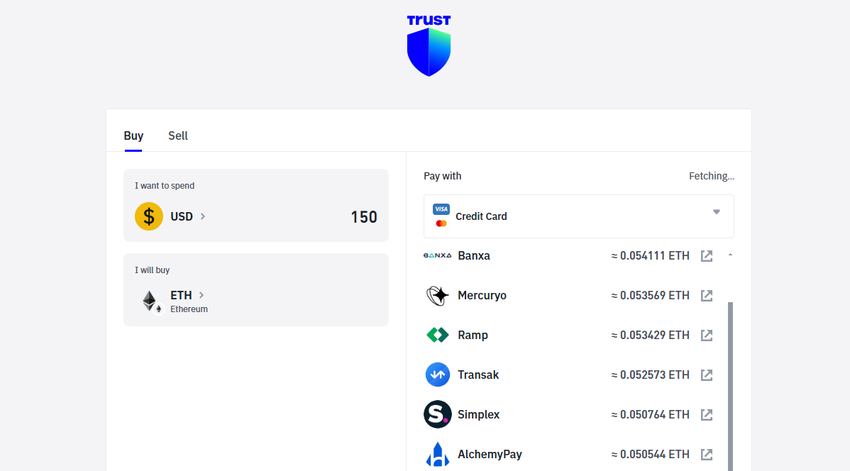Image resolution: width=850 pixels, height=471 pixels.
Task: Switch to the Sell tab
Action: (x=178, y=136)
